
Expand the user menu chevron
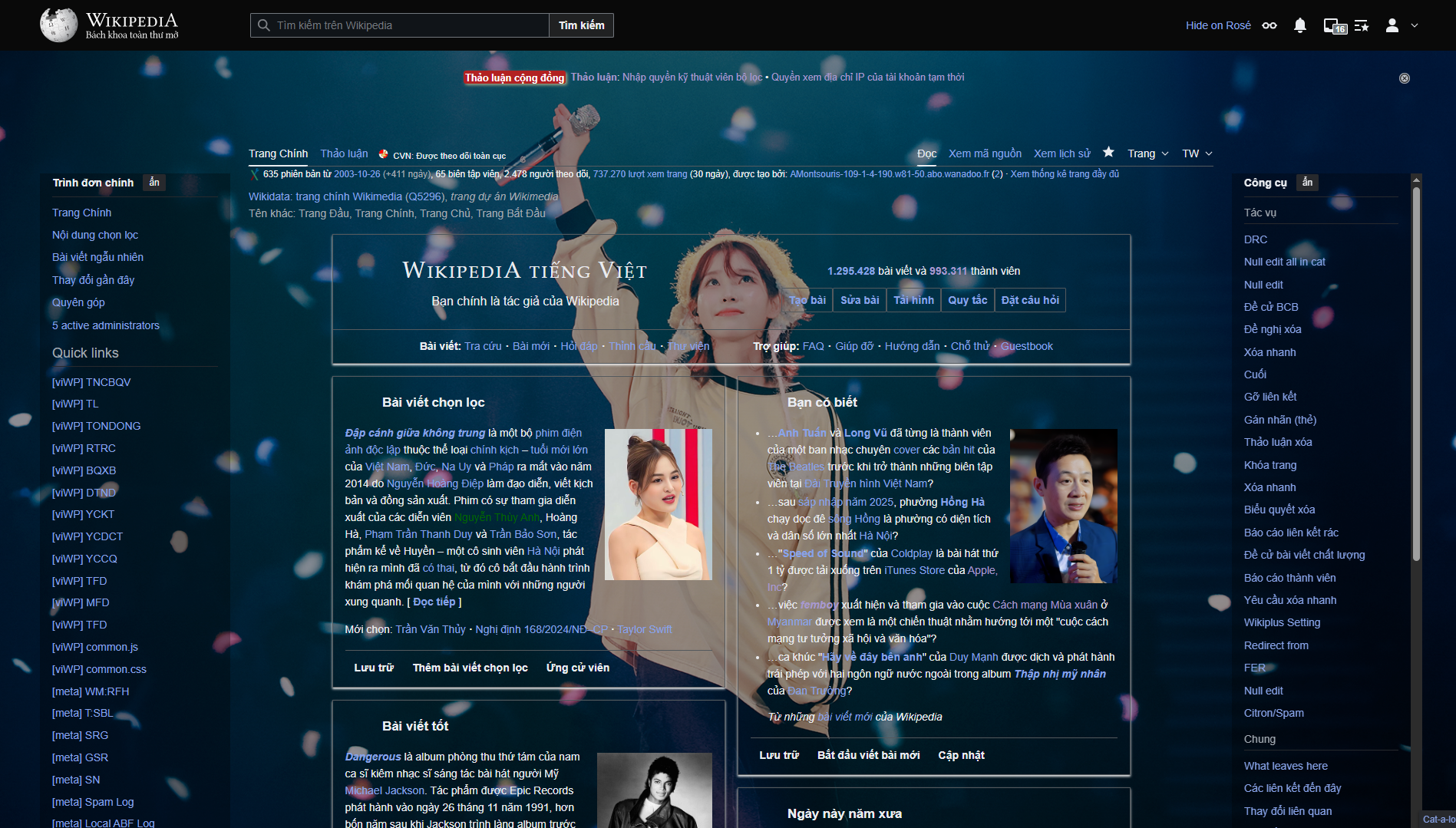(1415, 25)
